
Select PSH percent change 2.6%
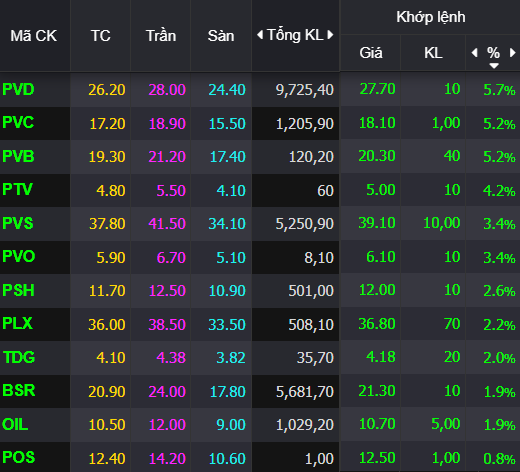[499, 291]
